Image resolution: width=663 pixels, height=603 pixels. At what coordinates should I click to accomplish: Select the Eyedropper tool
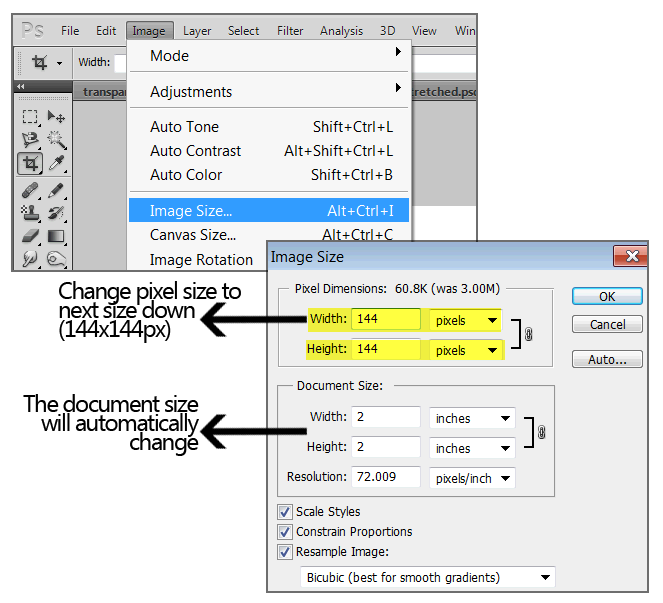[x=57, y=163]
